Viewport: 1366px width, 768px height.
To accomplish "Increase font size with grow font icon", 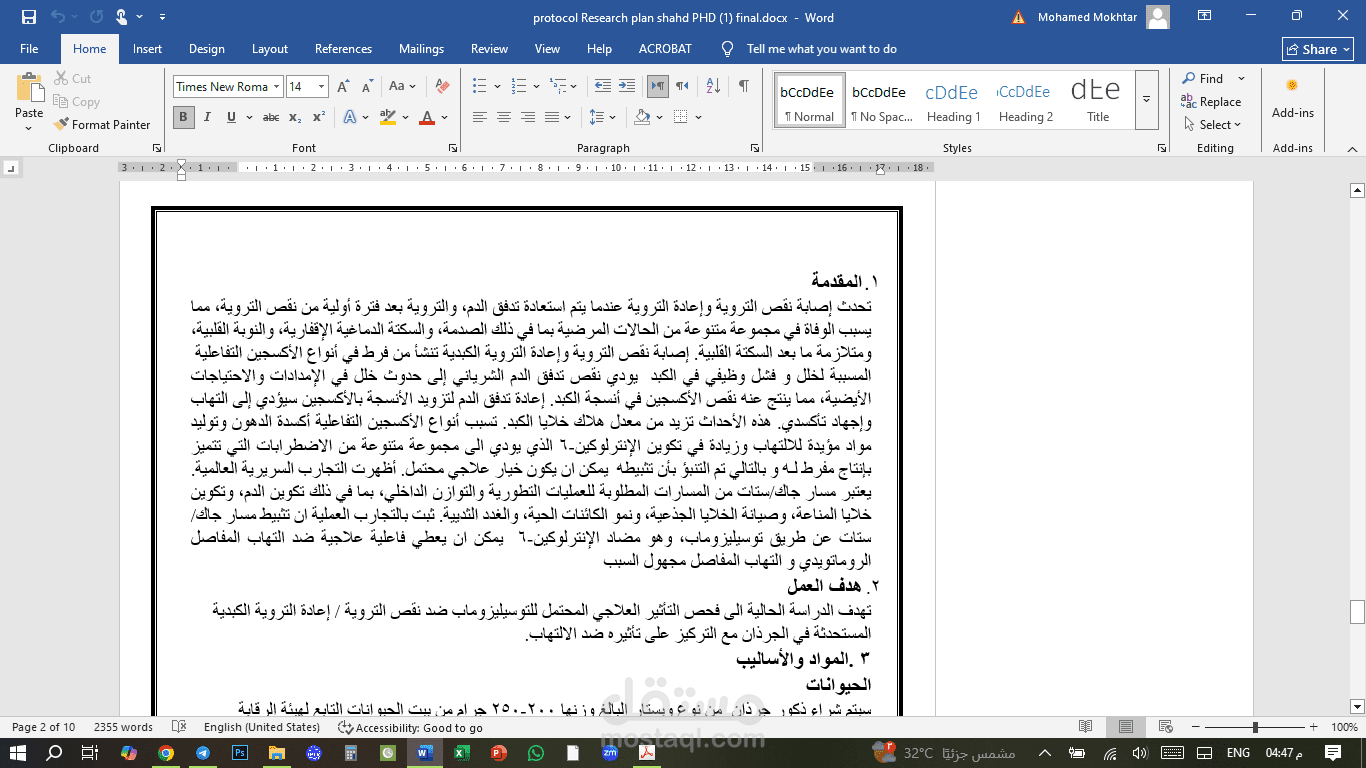I will (345, 86).
